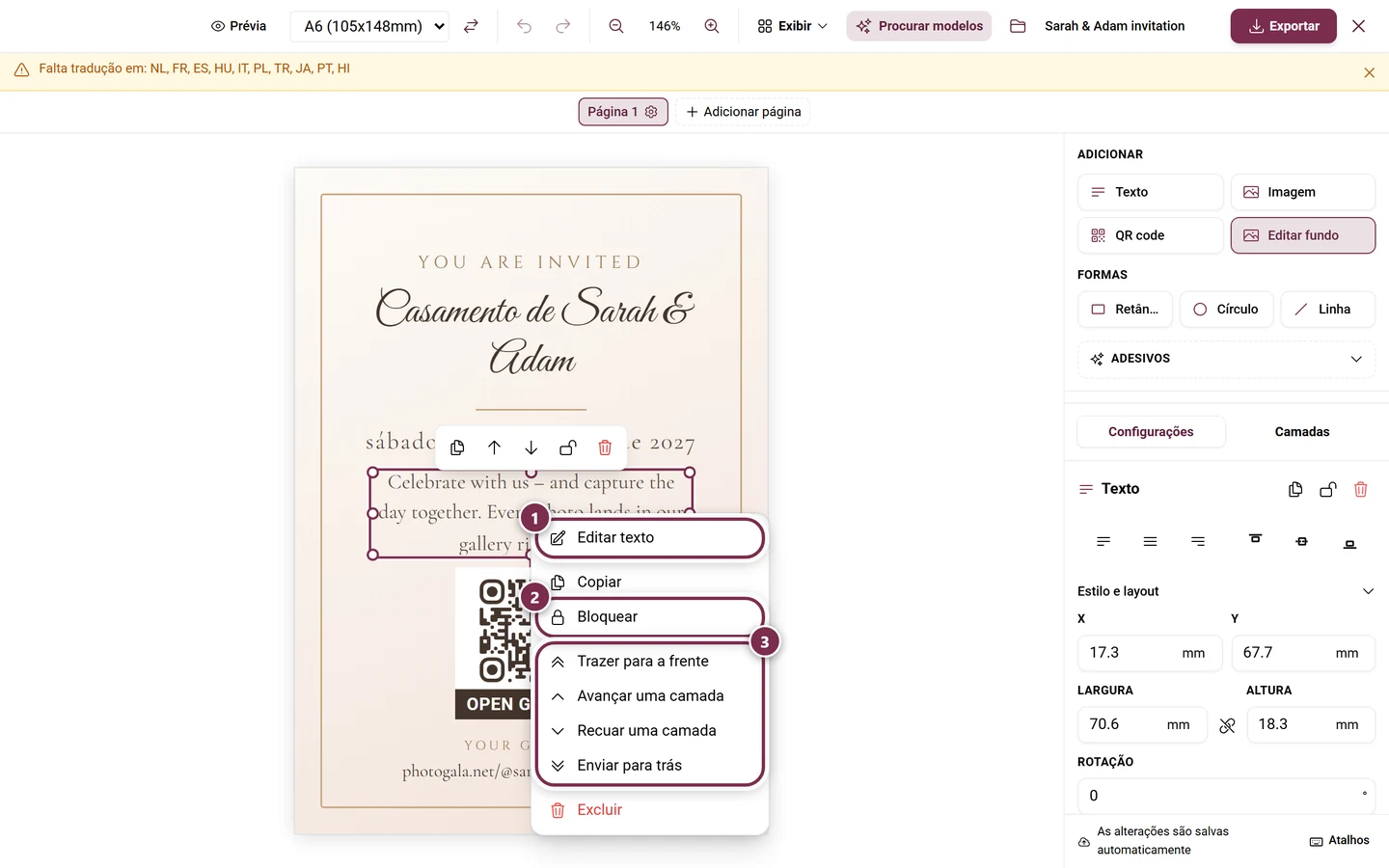
Task: Toggle the aspect ratio link between width and height
Action: (x=1227, y=725)
